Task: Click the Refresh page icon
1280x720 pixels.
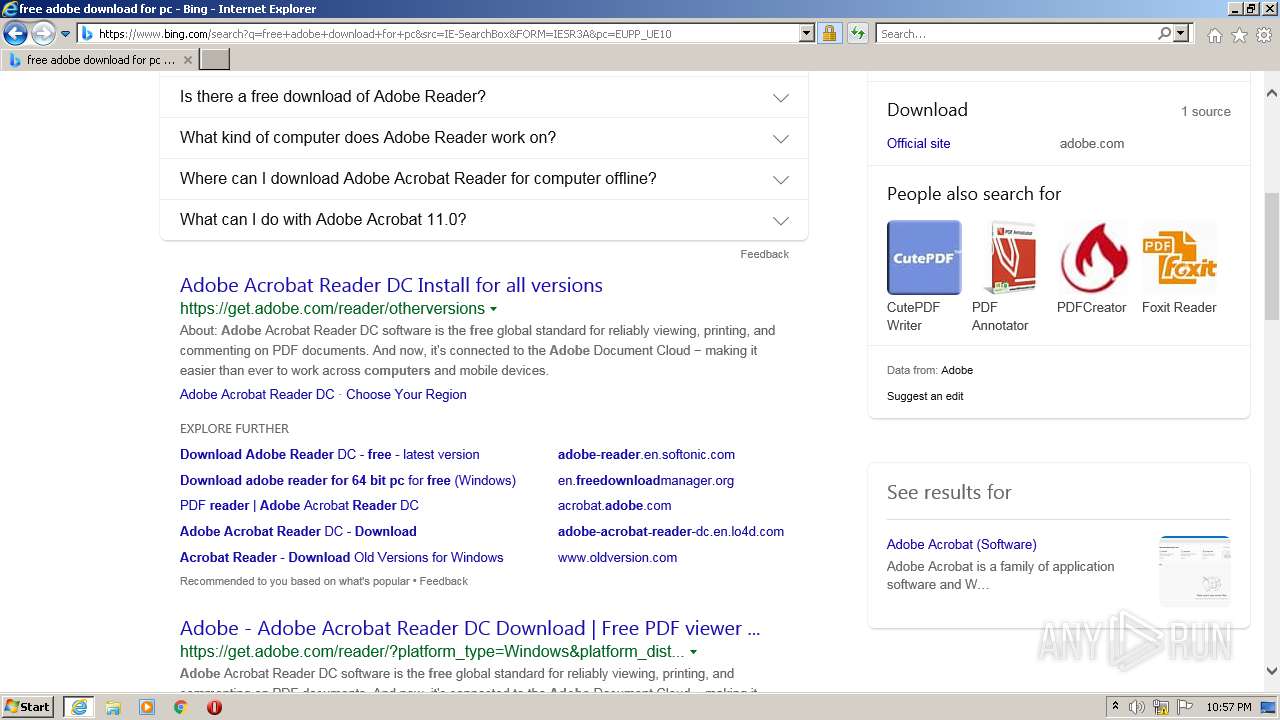Action: point(857,34)
